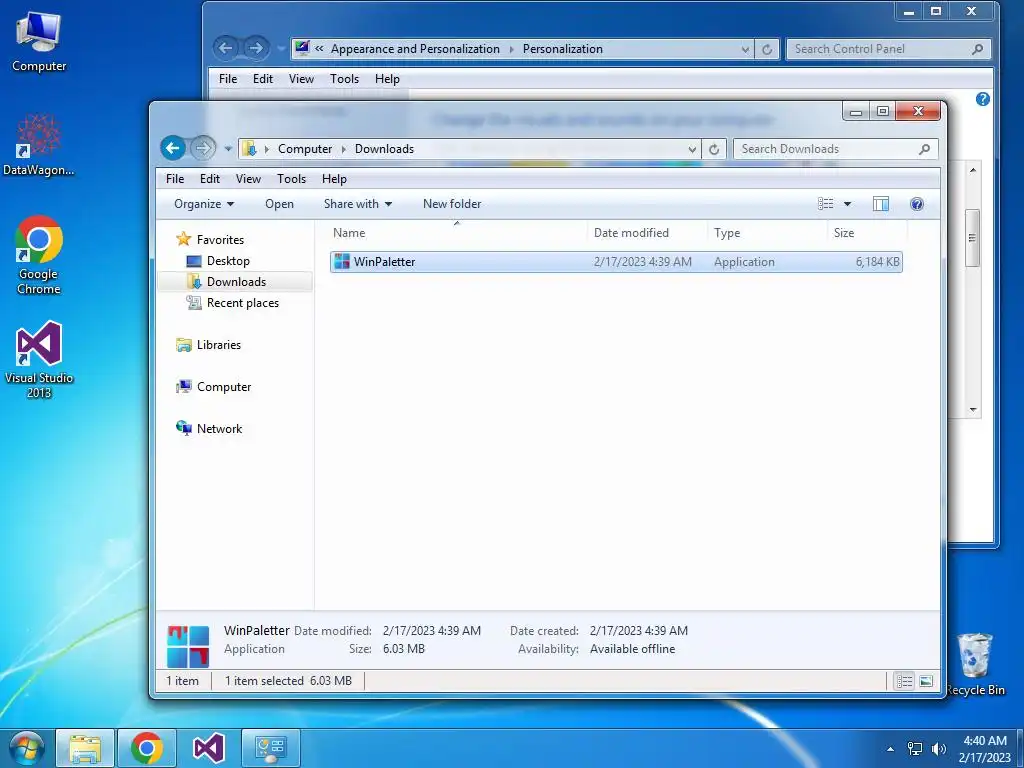Sort by Type column header
This screenshot has height=768, width=1024.
(767, 232)
